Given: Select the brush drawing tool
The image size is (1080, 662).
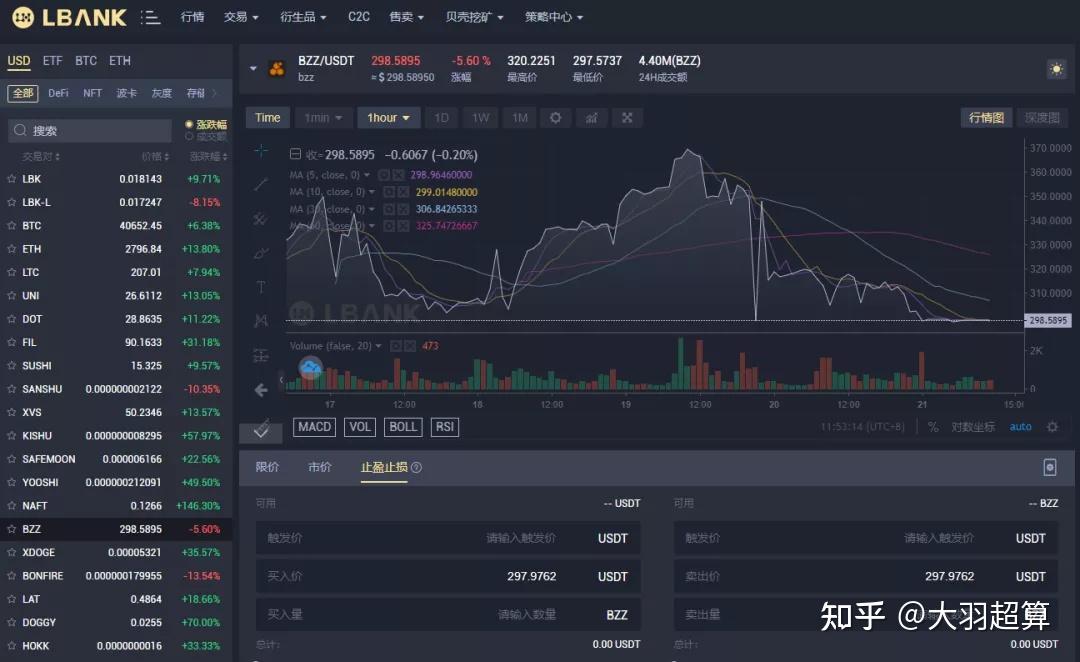Looking at the screenshot, I should coord(261,253).
